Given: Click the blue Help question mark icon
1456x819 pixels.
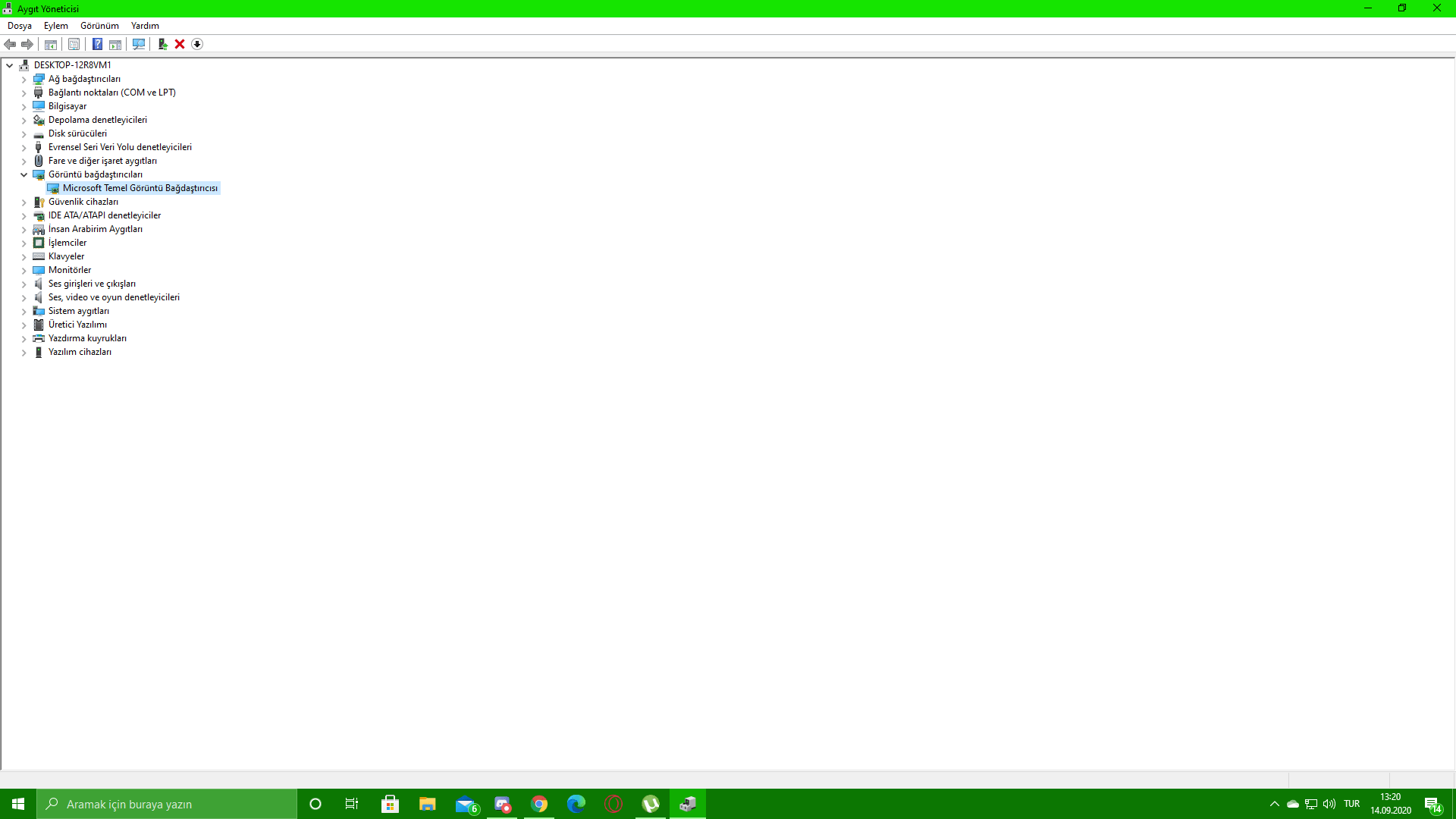Looking at the screenshot, I should pyautogui.click(x=97, y=44).
